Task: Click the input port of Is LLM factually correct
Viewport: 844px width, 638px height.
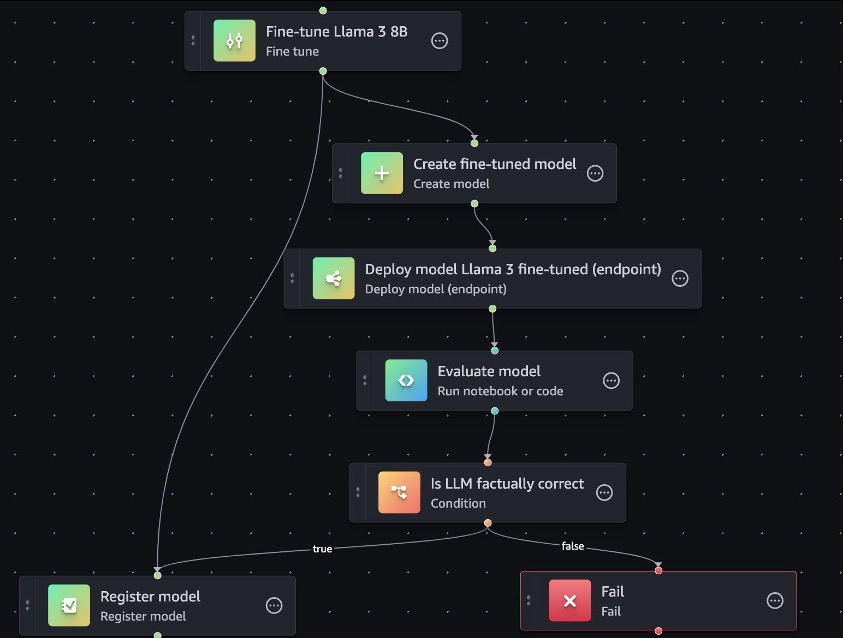Action: pos(488,462)
